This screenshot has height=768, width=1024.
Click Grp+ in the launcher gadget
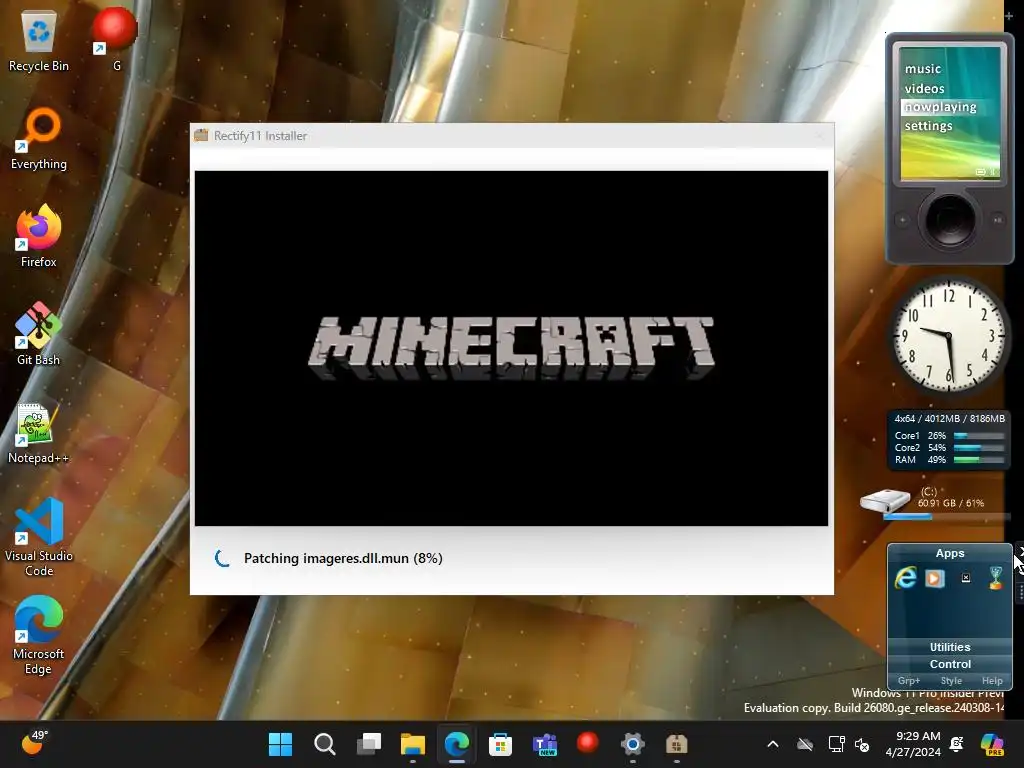click(x=908, y=680)
